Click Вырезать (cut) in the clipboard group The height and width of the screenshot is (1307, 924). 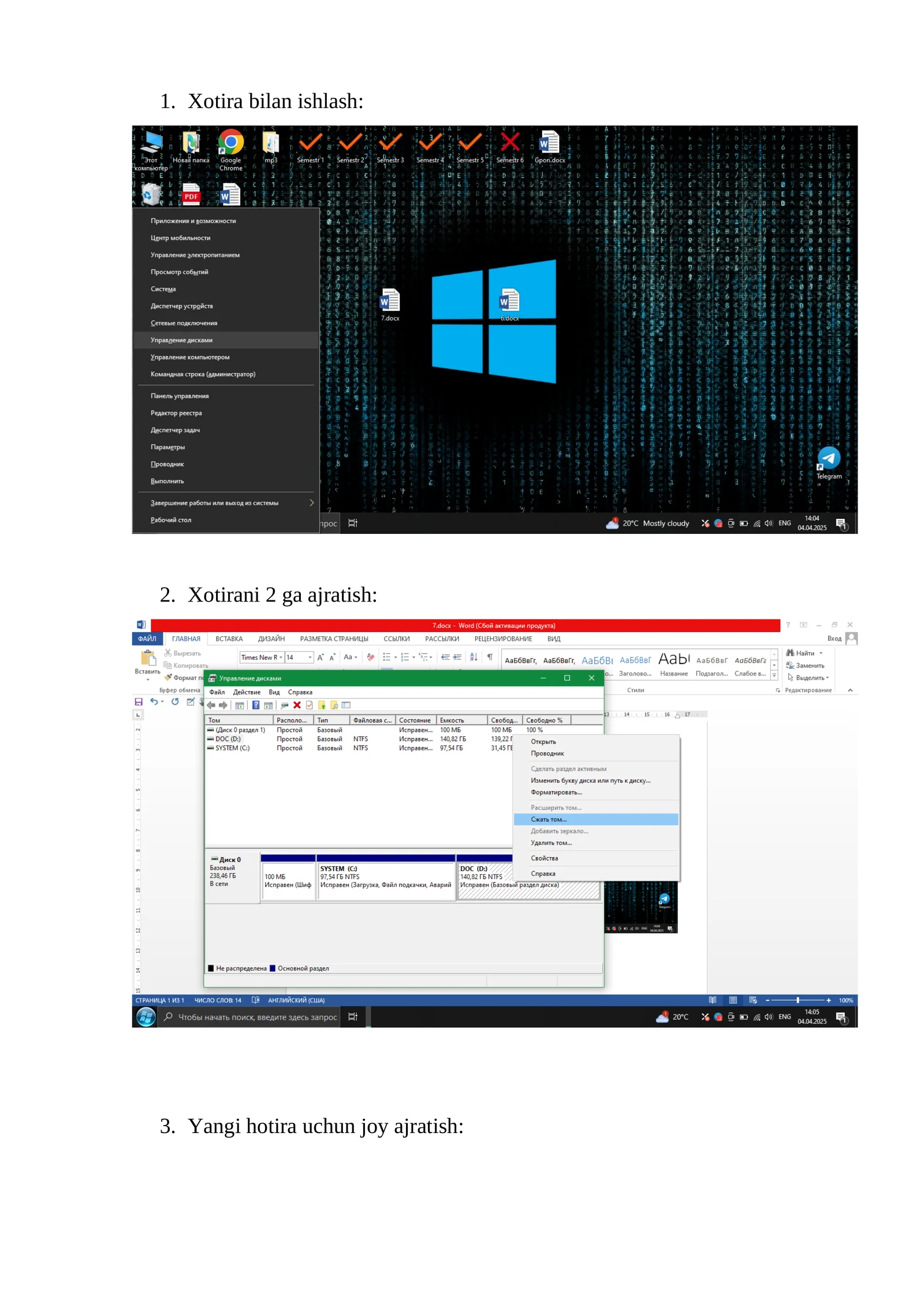pos(183,653)
